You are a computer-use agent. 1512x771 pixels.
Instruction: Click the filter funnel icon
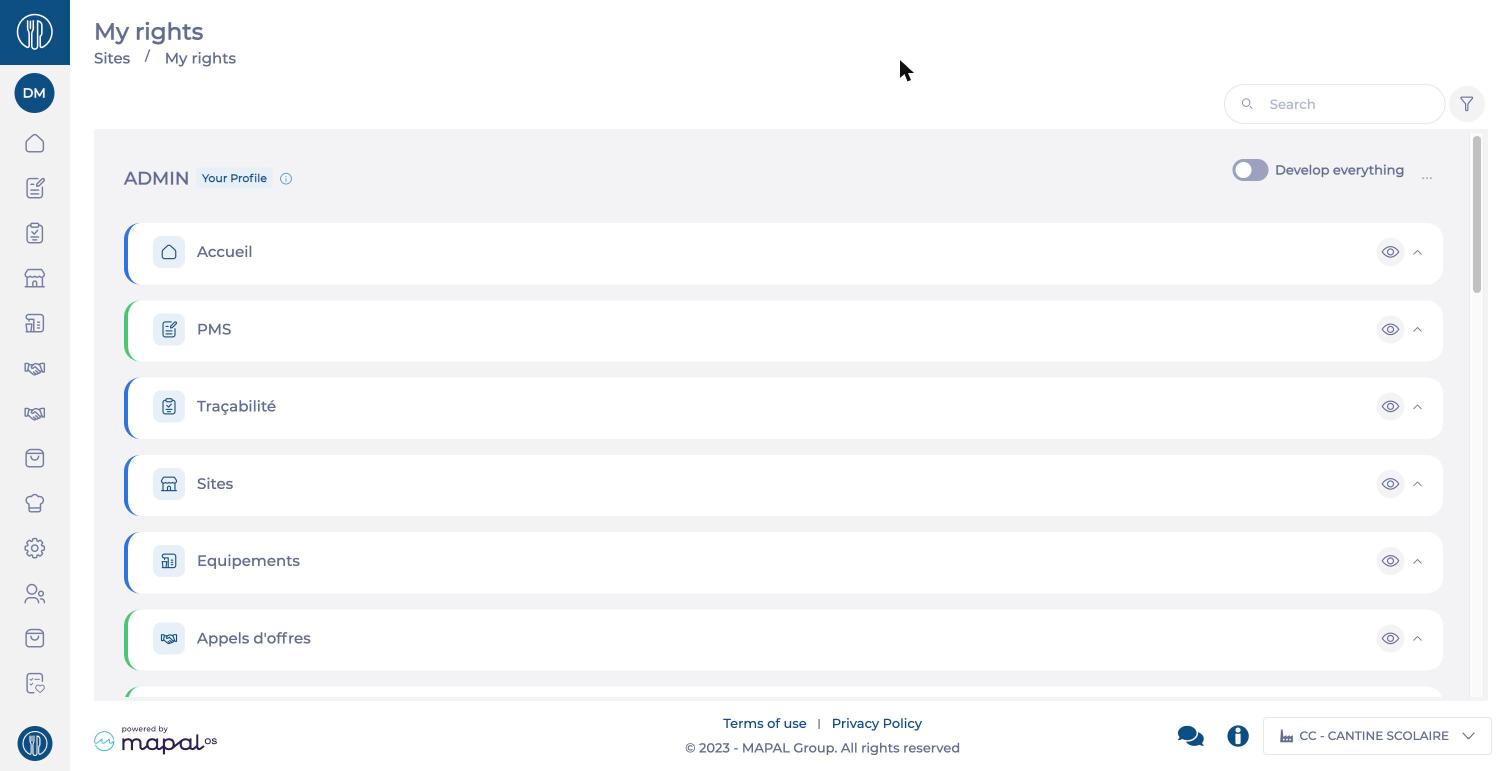1467,104
